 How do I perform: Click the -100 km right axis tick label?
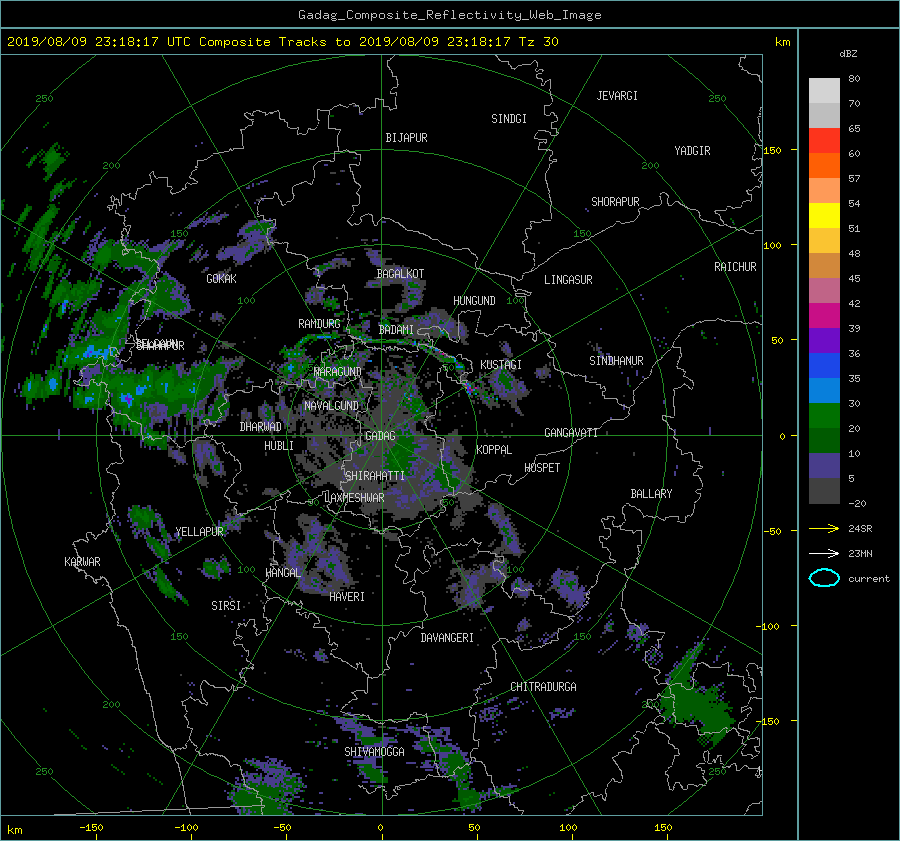pyautogui.click(x=770, y=626)
